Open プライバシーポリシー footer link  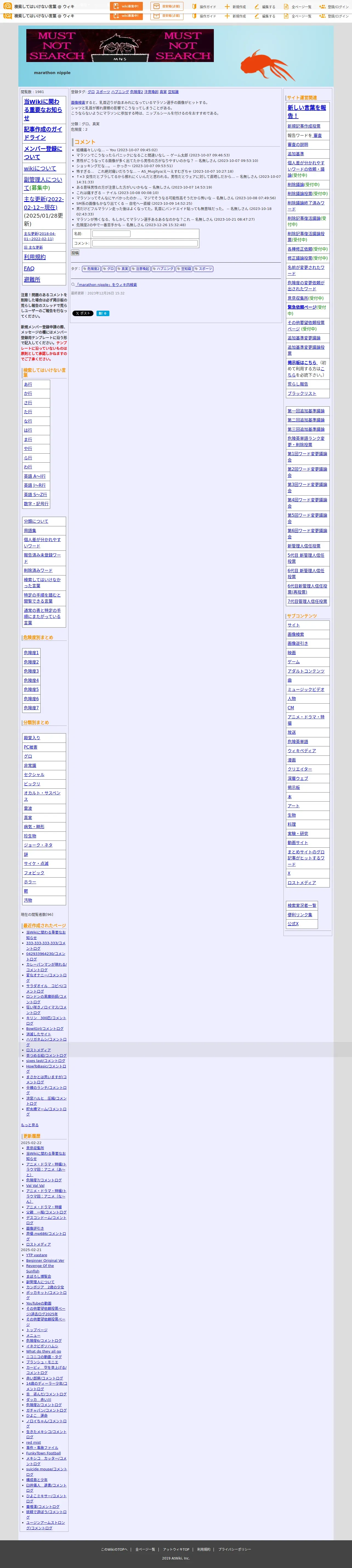[235, 1549]
